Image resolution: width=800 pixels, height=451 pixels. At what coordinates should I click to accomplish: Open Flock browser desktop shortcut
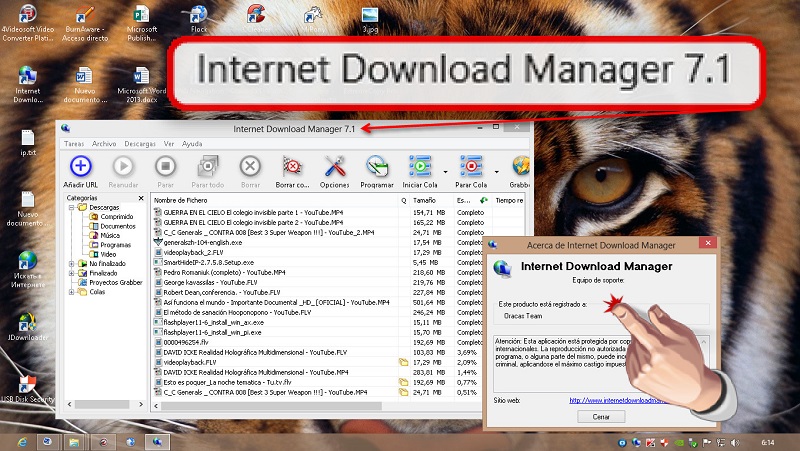[x=198, y=19]
